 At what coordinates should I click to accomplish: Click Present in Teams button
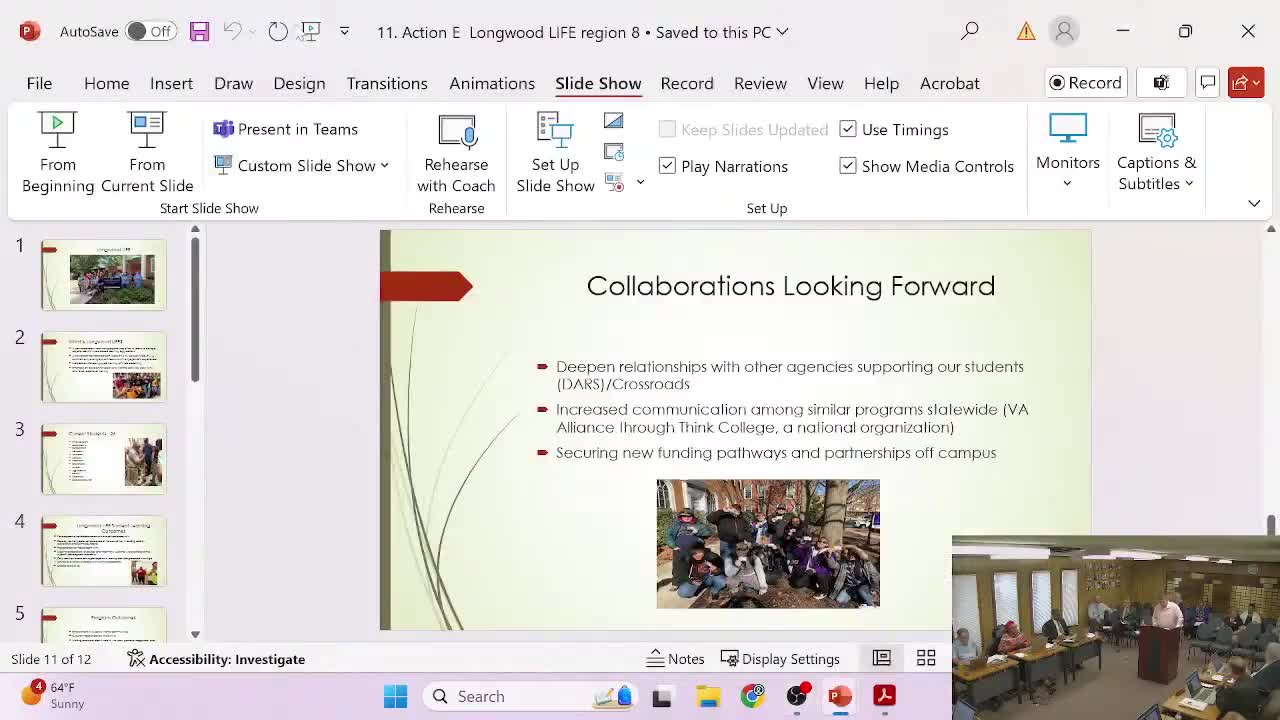[286, 129]
